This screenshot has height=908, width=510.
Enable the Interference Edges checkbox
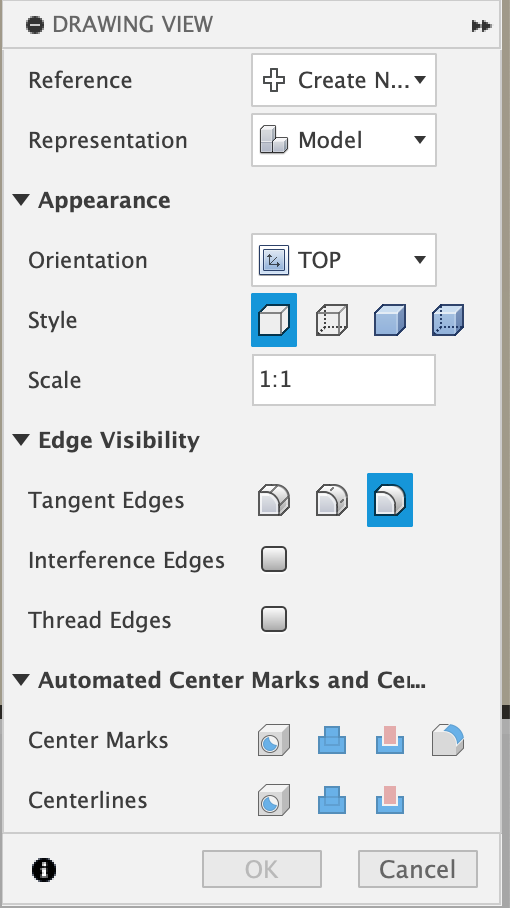(274, 560)
